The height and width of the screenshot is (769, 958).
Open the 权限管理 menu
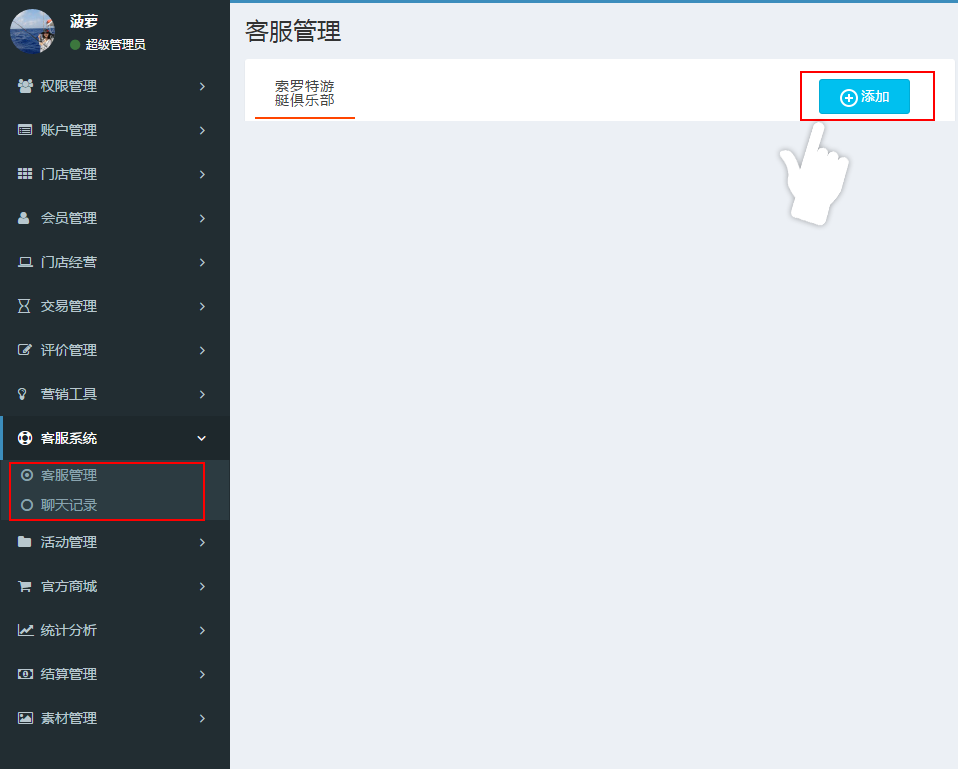(x=115, y=86)
